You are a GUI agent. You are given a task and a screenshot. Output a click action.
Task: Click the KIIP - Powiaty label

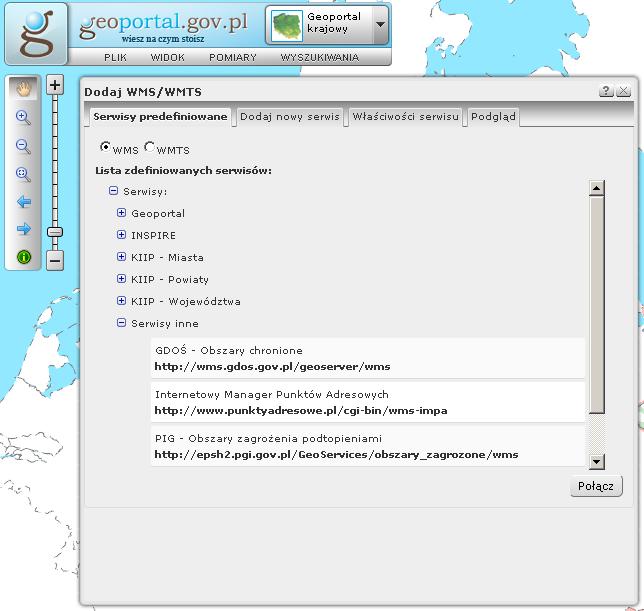[x=170, y=280]
